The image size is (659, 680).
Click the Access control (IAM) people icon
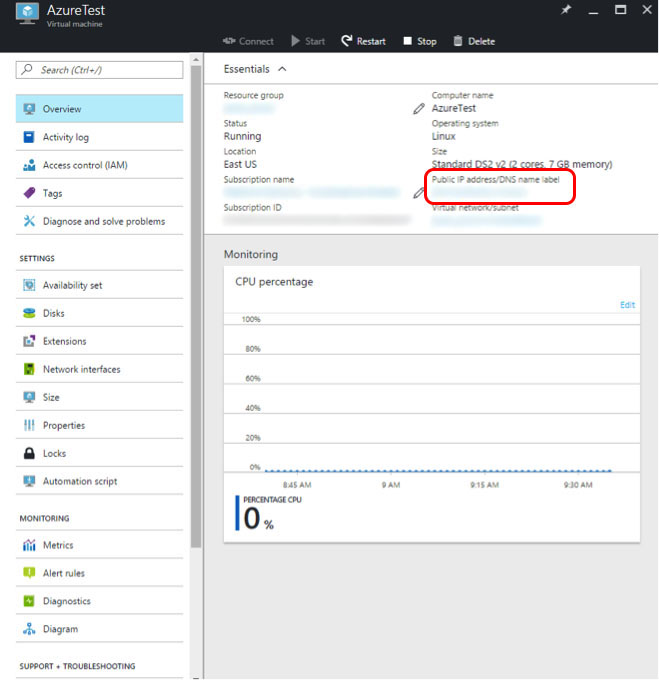point(29,165)
